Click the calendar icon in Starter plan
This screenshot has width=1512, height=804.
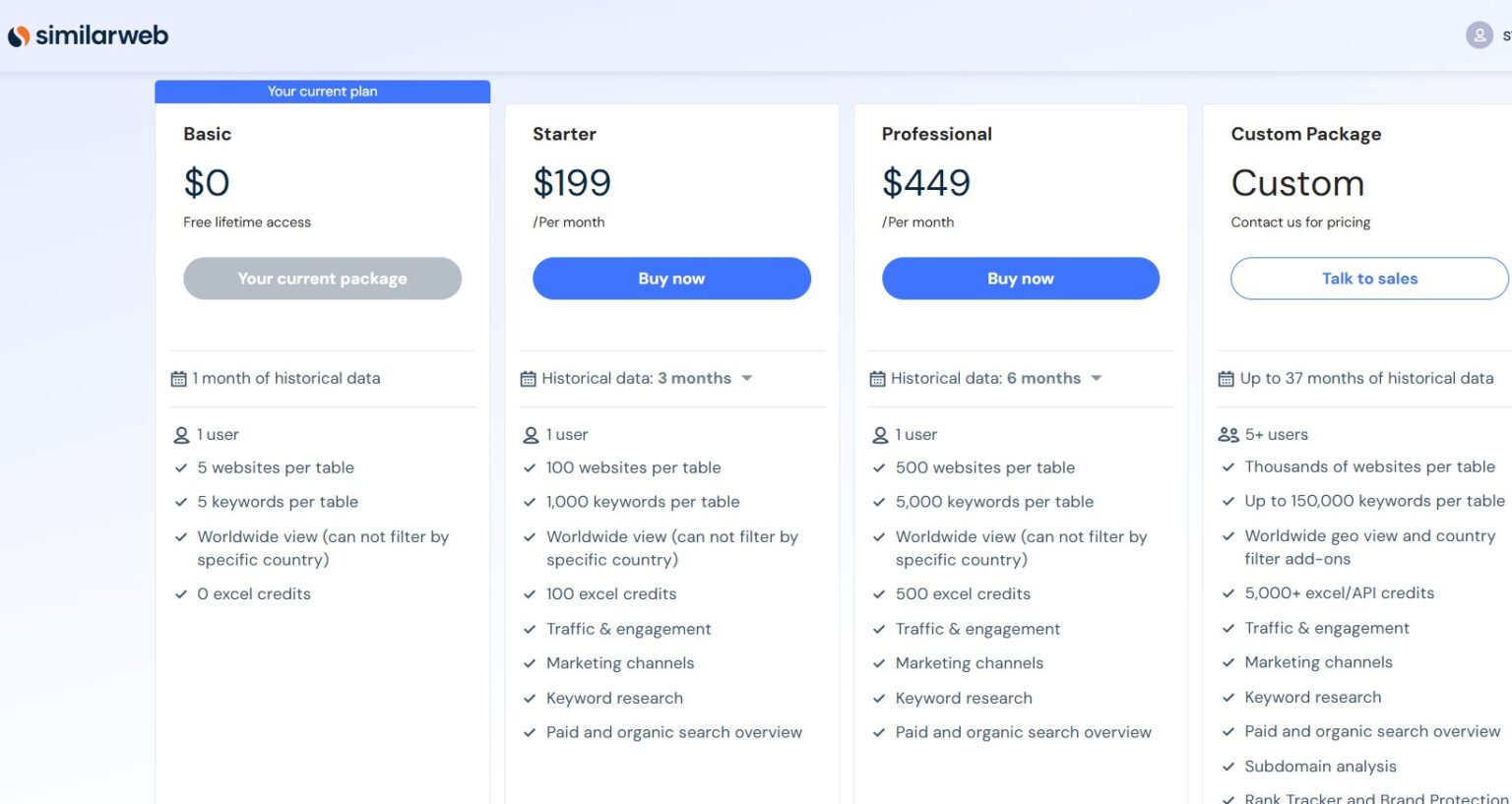[x=527, y=378]
